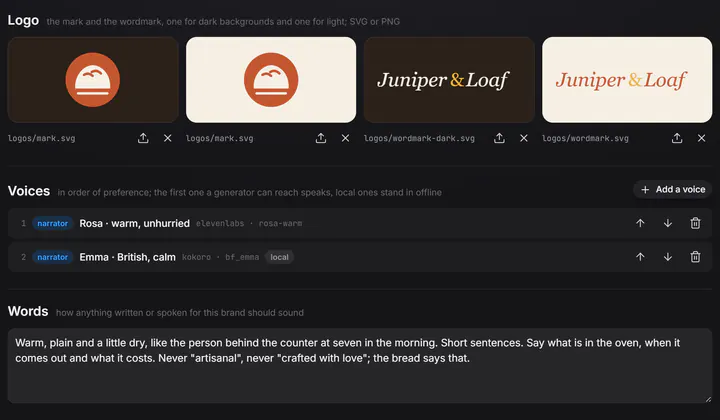Click the logos/wordmark-dark.svg file name
This screenshot has width=720, height=420.
tap(419, 138)
